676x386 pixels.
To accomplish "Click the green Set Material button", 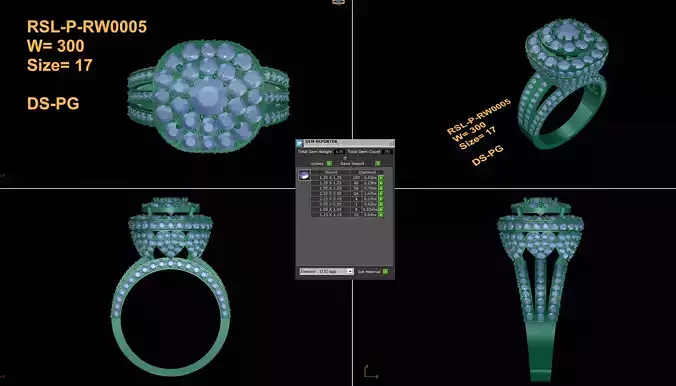I will click(385, 272).
